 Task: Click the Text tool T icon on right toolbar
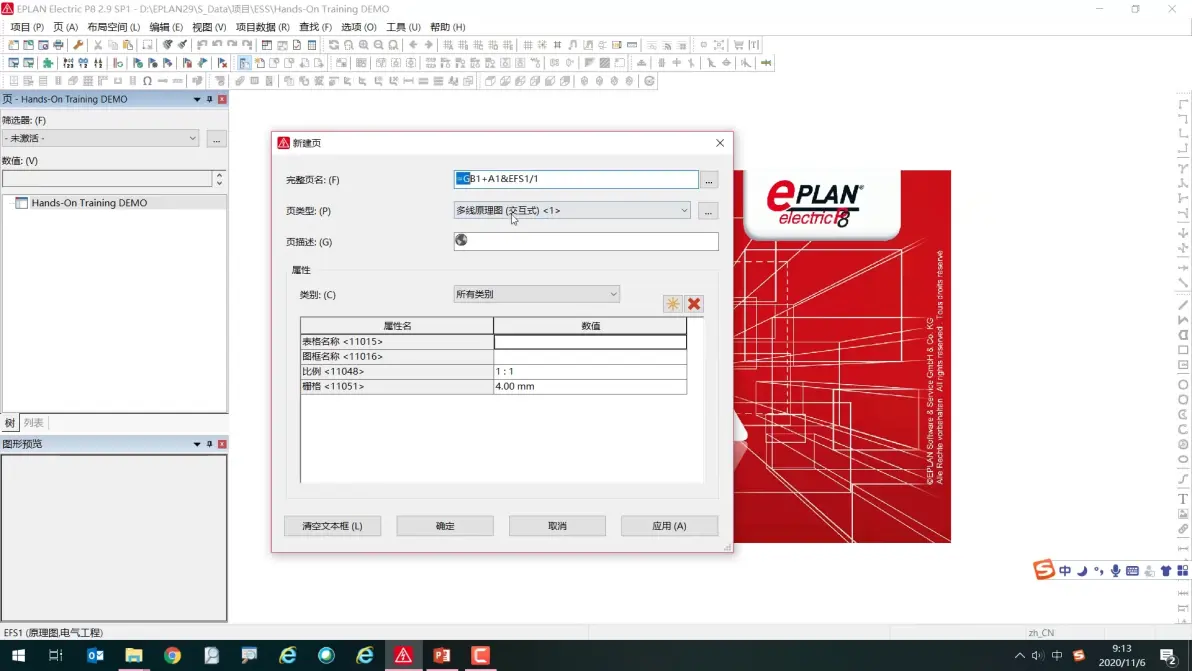[x=1183, y=499]
